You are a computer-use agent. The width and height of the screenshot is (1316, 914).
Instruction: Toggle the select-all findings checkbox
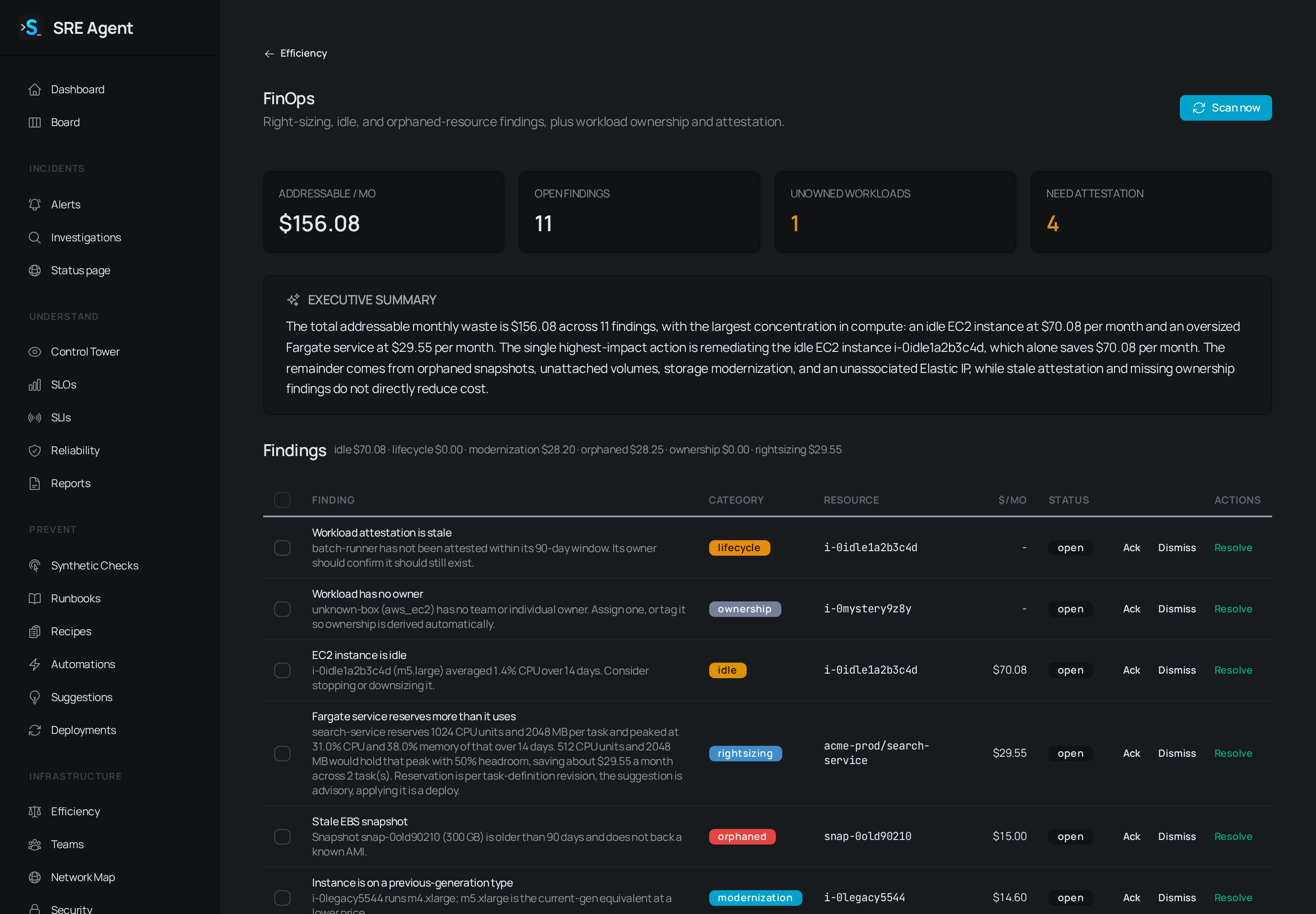pos(282,500)
